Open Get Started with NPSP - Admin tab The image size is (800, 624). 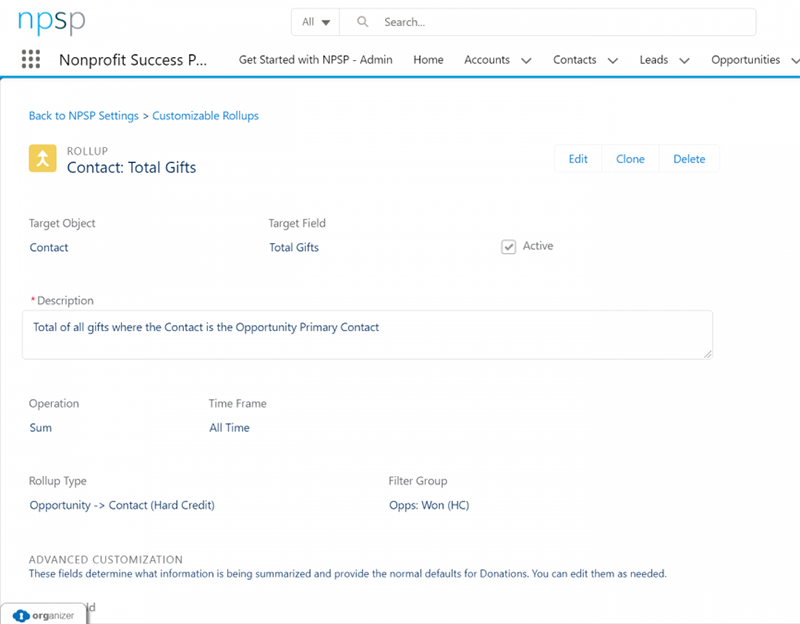tap(315, 60)
